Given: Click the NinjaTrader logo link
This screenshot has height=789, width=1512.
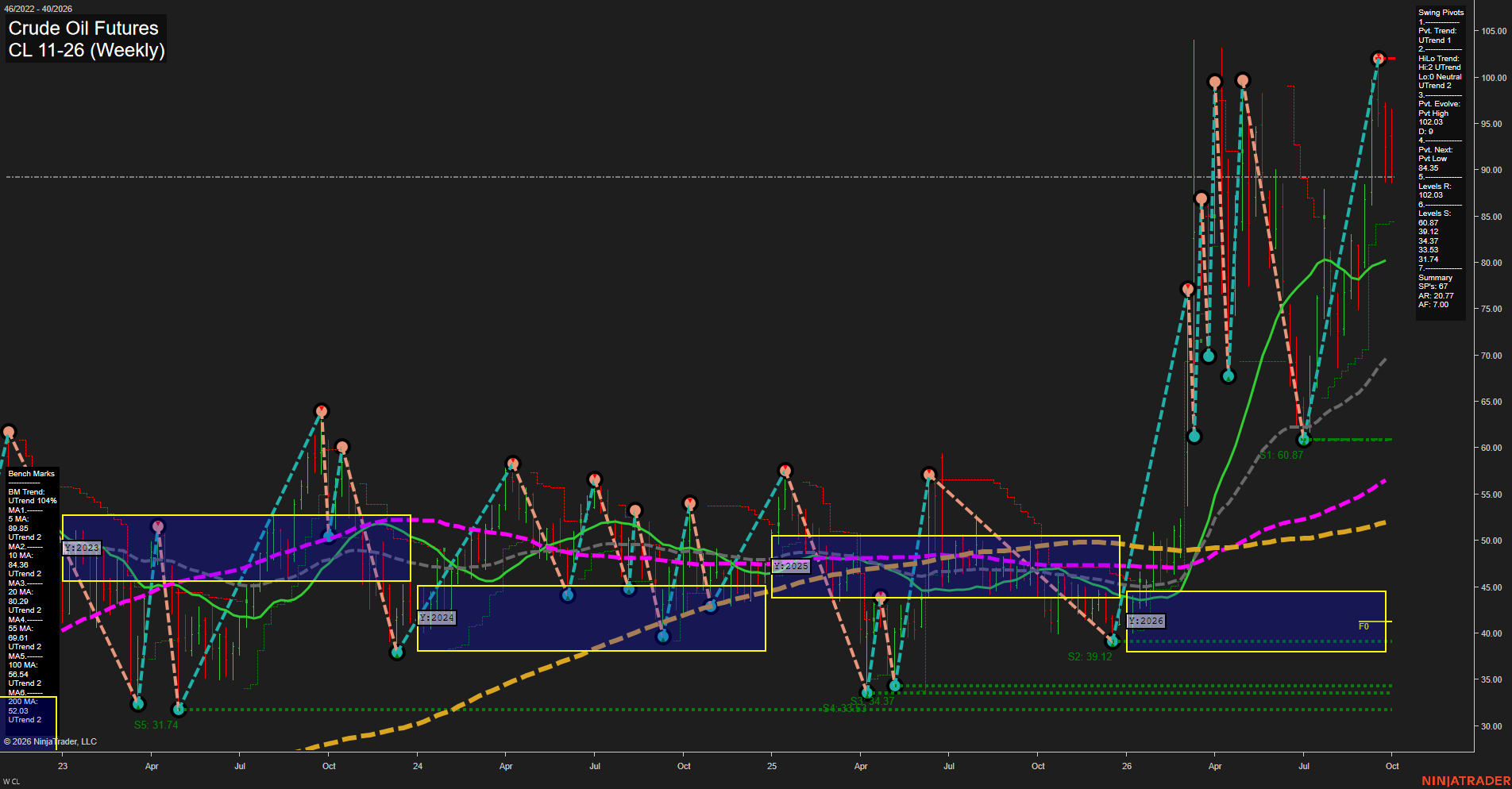Looking at the screenshot, I should (1465, 781).
